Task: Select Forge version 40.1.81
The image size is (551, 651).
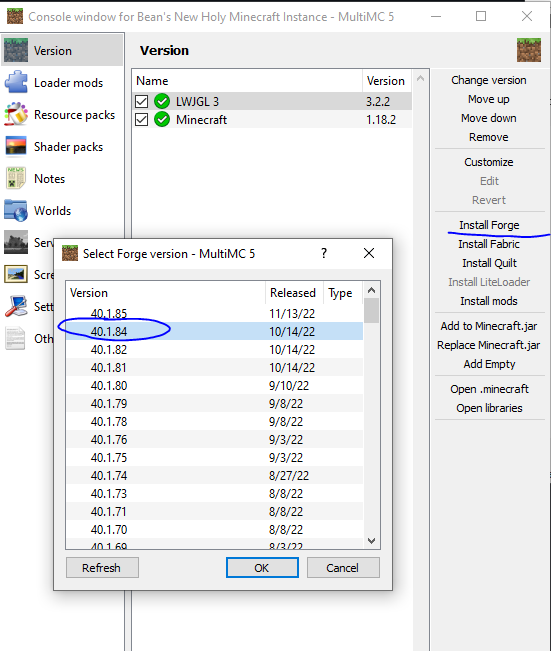Action: tap(215, 367)
